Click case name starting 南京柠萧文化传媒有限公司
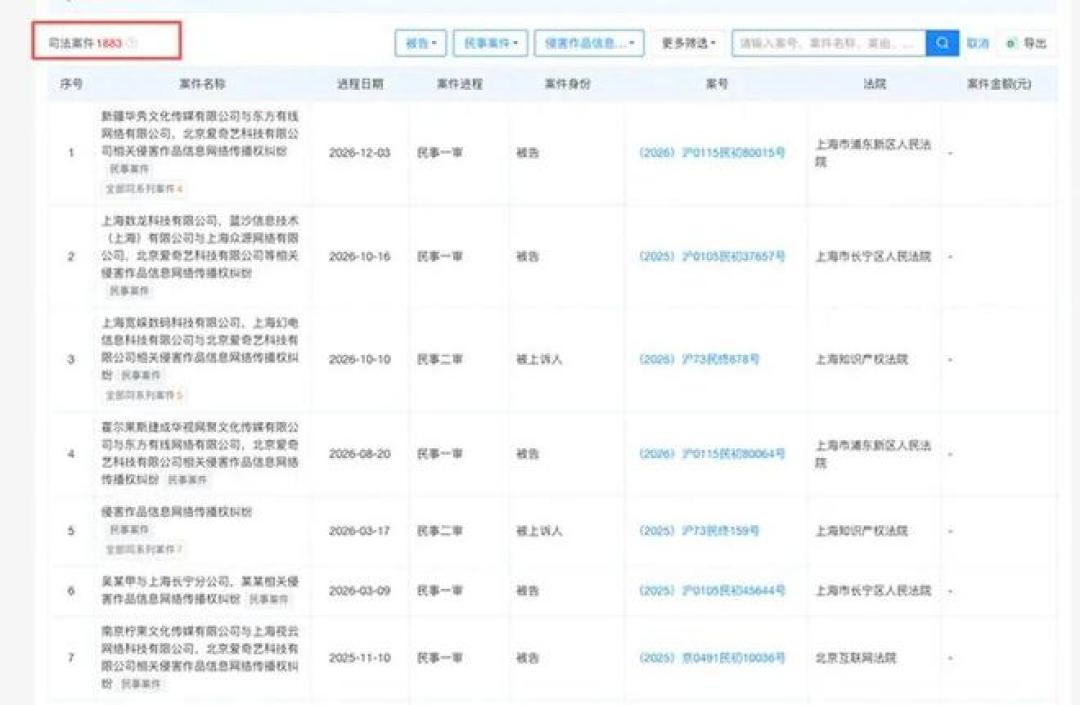This screenshot has width=1080, height=705. click(x=200, y=657)
